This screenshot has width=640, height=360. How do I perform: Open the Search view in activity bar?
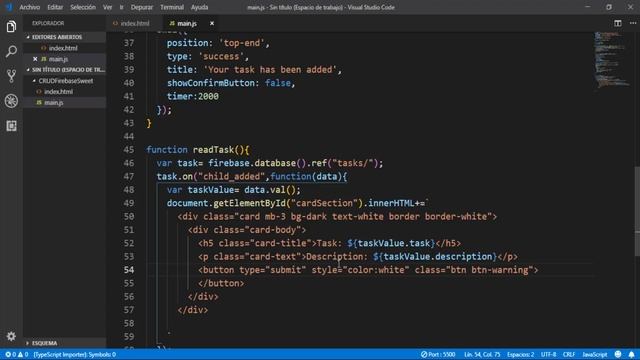coord(11,51)
